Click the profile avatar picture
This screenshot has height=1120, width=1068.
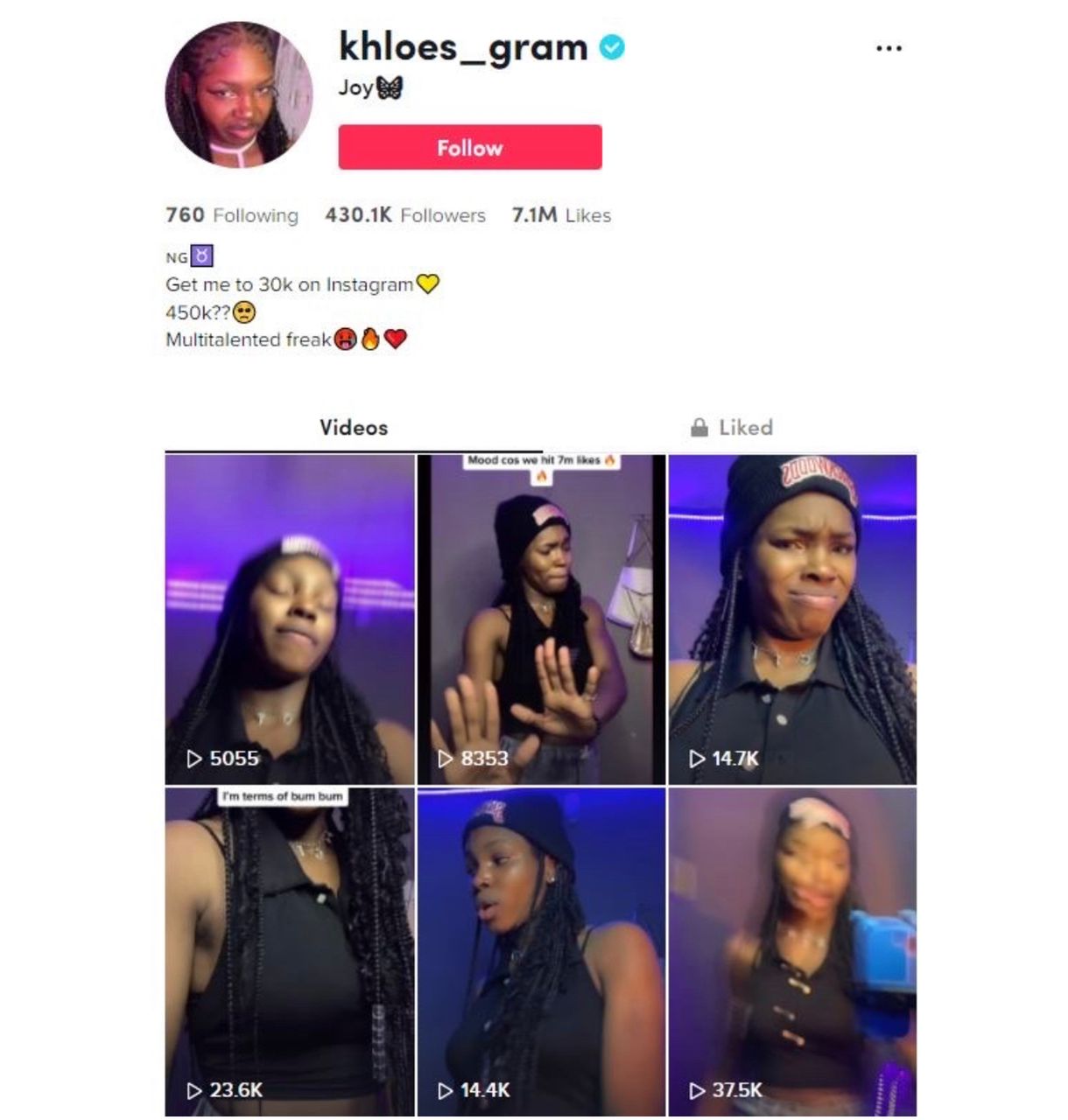pyautogui.click(x=238, y=94)
